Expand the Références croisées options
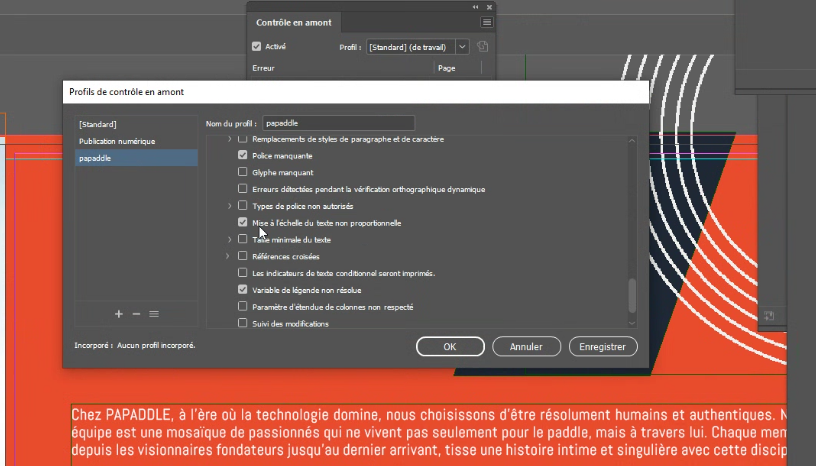 pyautogui.click(x=229, y=257)
